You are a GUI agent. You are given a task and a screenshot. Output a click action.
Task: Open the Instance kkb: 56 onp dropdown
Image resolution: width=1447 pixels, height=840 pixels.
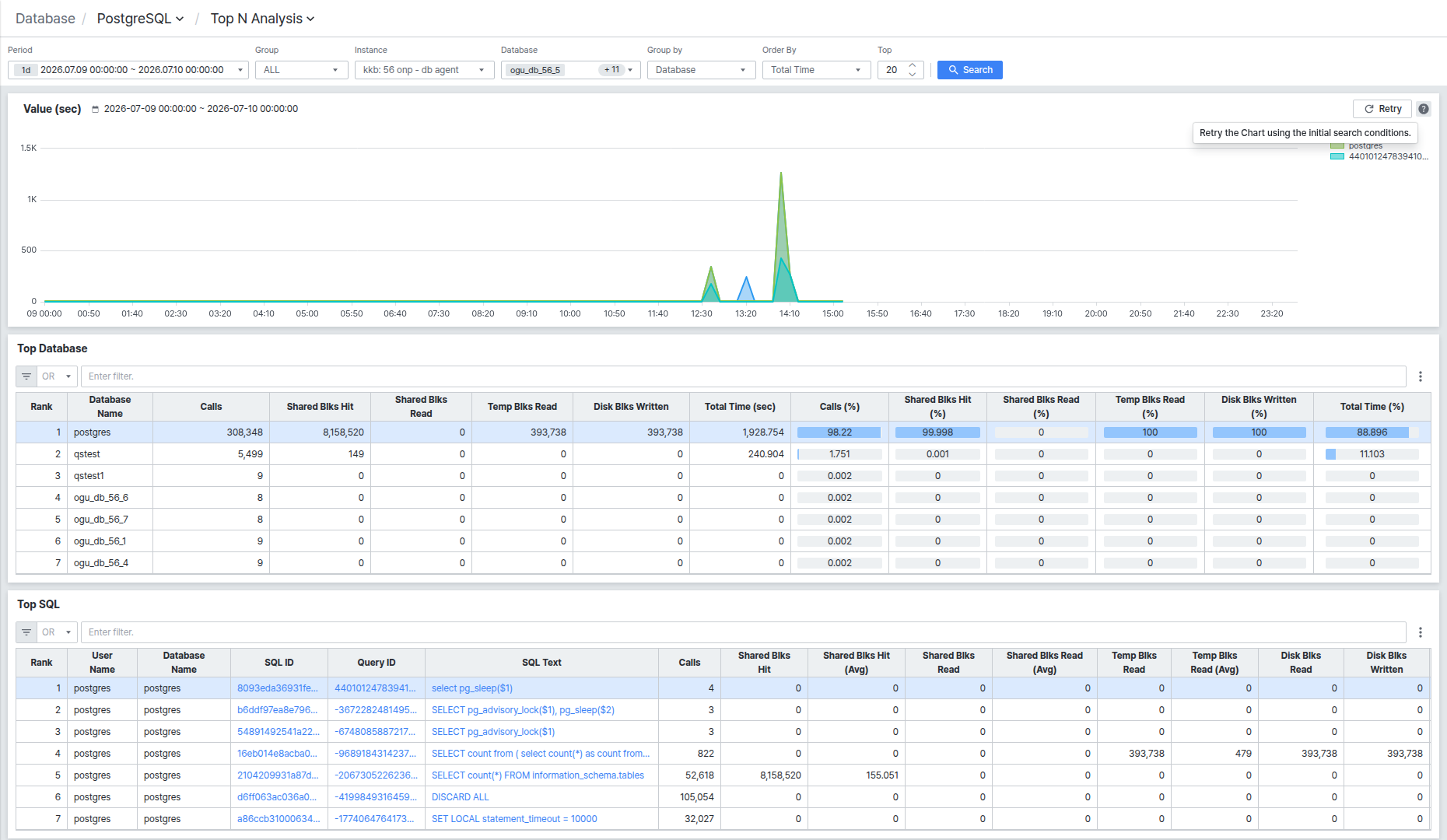[x=424, y=70]
